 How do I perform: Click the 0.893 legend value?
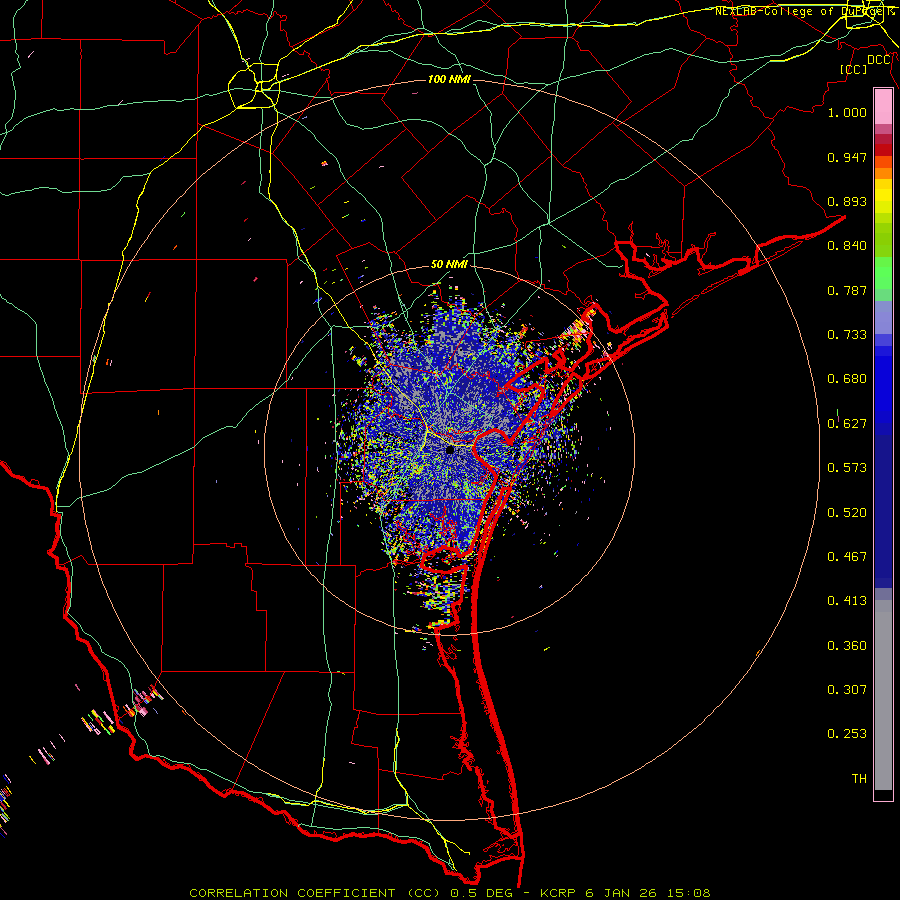coord(847,201)
